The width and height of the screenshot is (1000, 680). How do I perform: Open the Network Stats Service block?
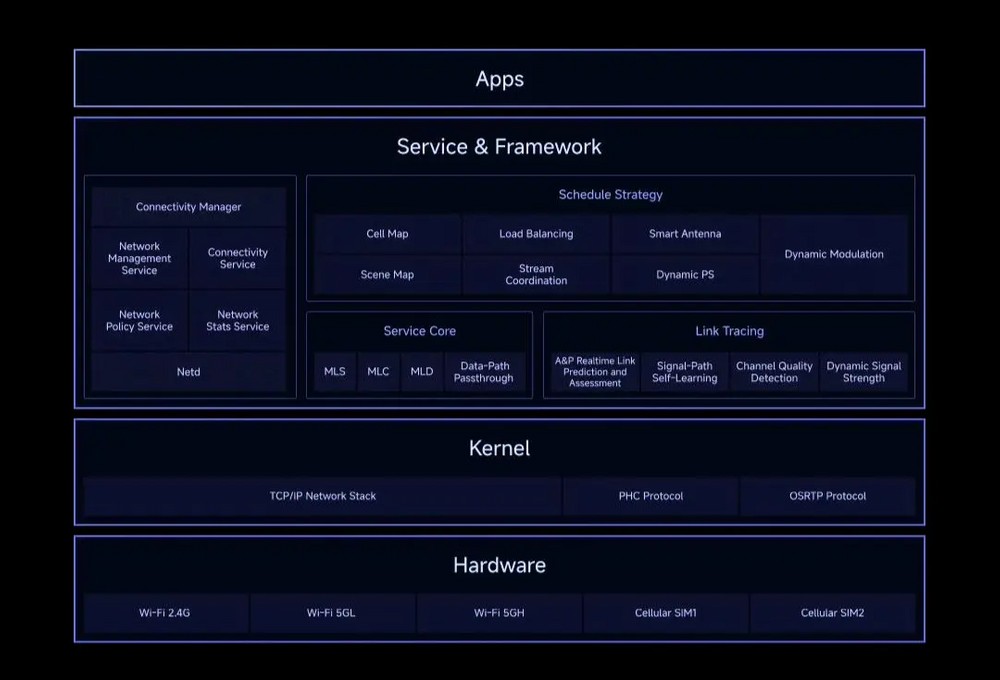[238, 321]
